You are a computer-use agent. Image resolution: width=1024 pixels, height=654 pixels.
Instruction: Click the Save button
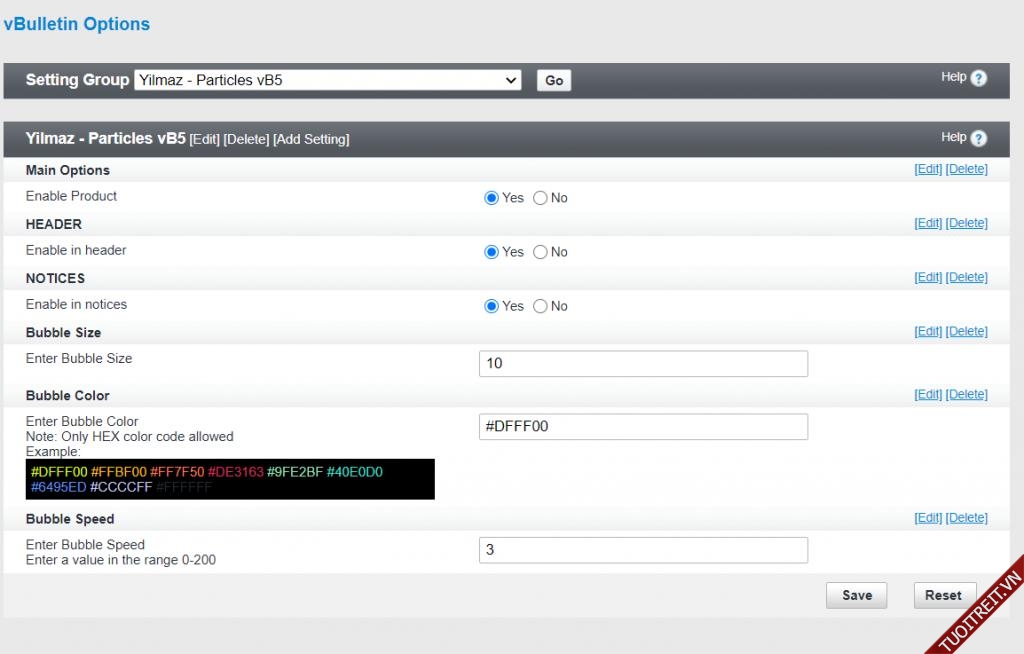pyautogui.click(x=856, y=595)
